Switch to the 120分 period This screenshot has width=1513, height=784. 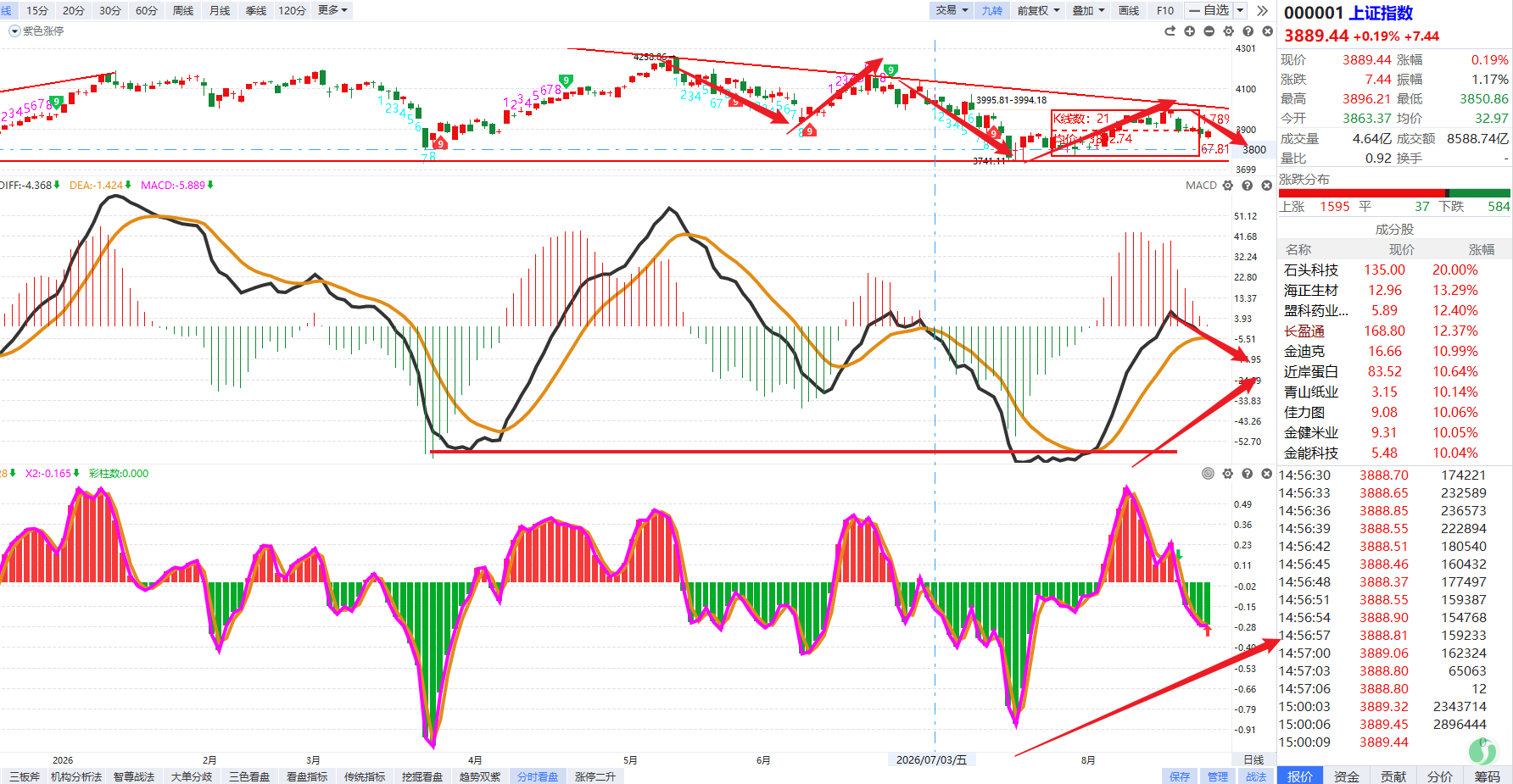[293, 10]
